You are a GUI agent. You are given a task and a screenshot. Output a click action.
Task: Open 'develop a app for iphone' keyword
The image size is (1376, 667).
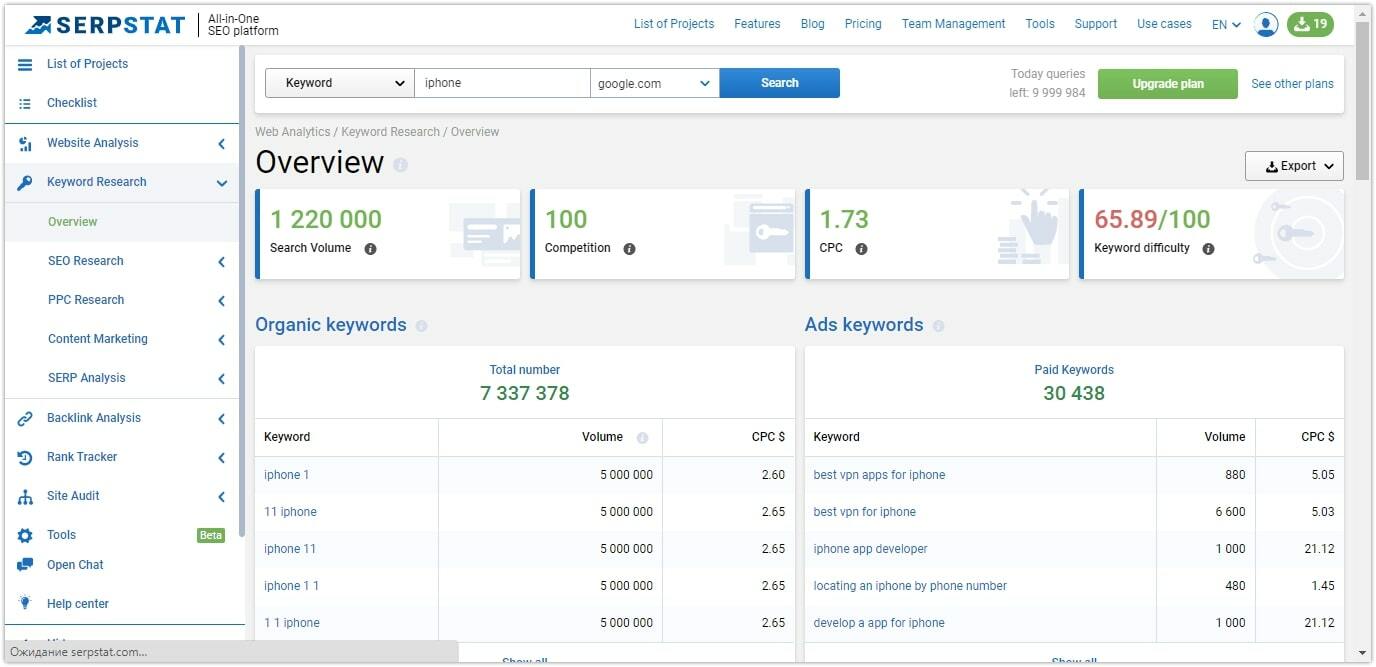coord(879,623)
